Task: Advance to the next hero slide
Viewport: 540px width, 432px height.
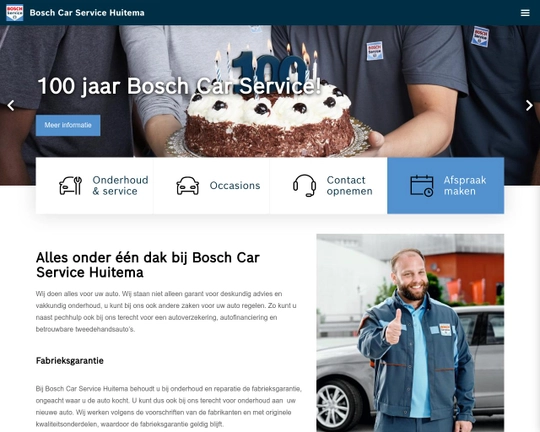Action: tap(529, 105)
